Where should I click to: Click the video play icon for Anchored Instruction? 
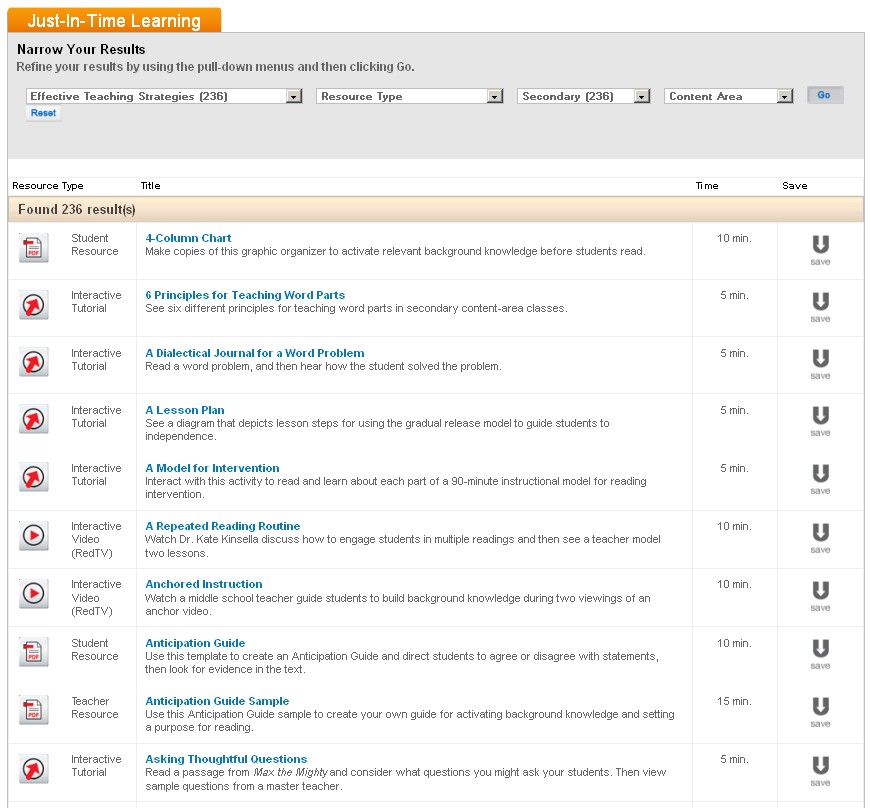pos(34,594)
